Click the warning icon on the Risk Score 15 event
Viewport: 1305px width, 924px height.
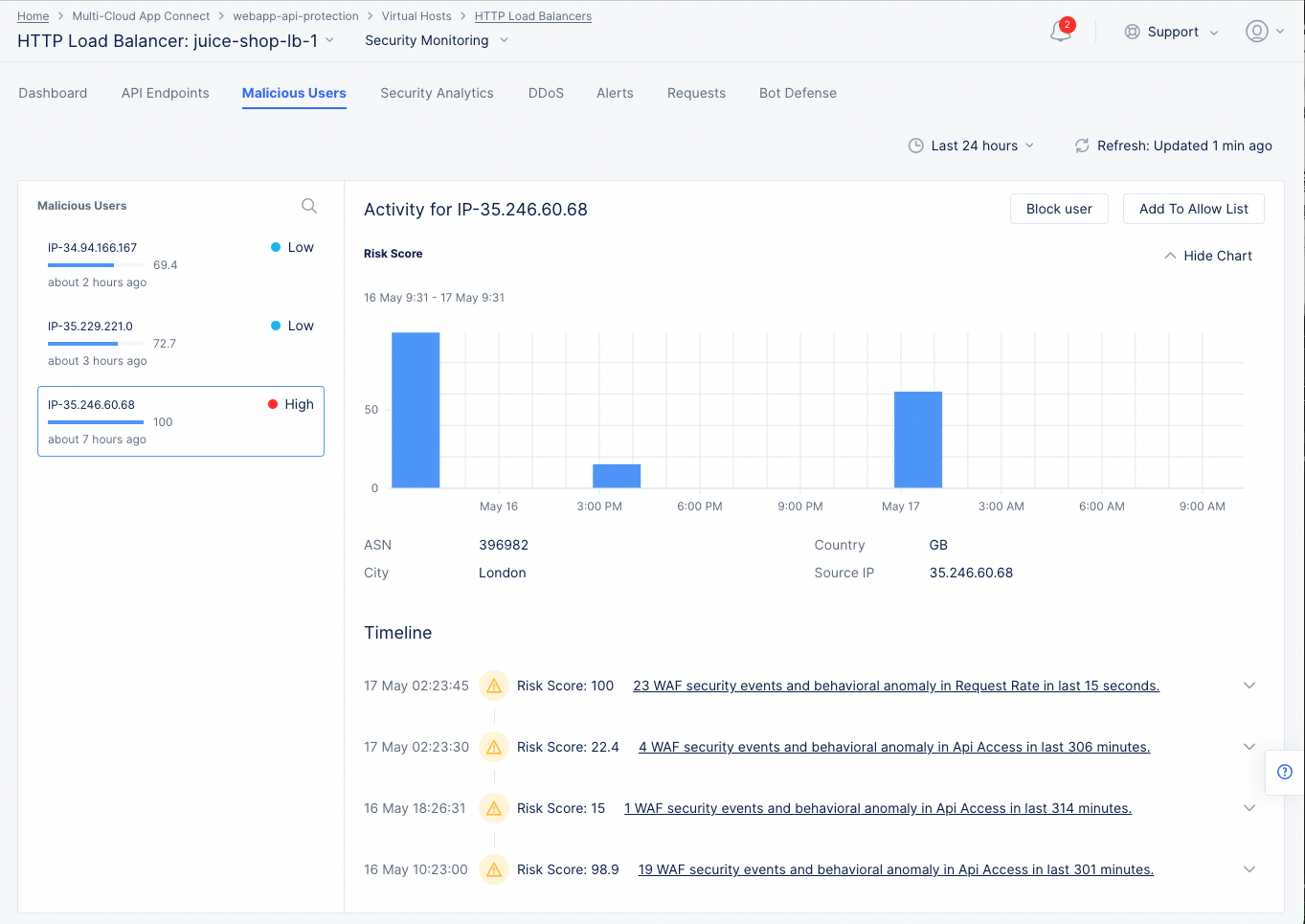[493, 808]
